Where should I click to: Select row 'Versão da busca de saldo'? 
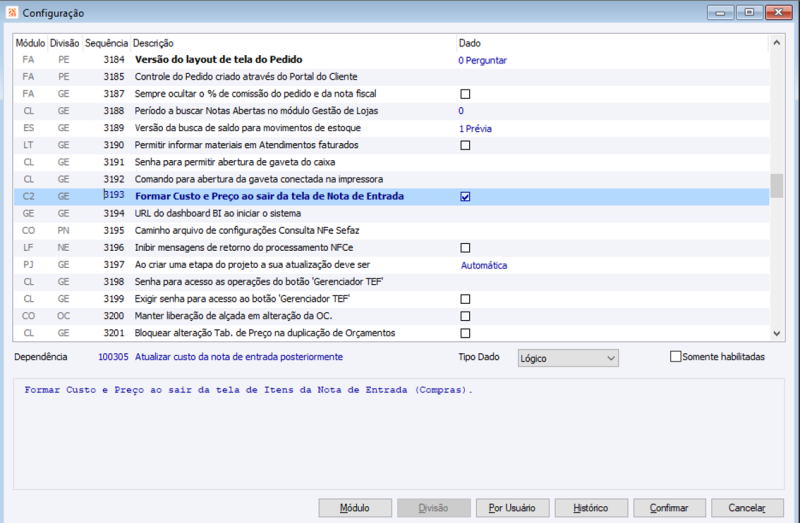[391, 128]
